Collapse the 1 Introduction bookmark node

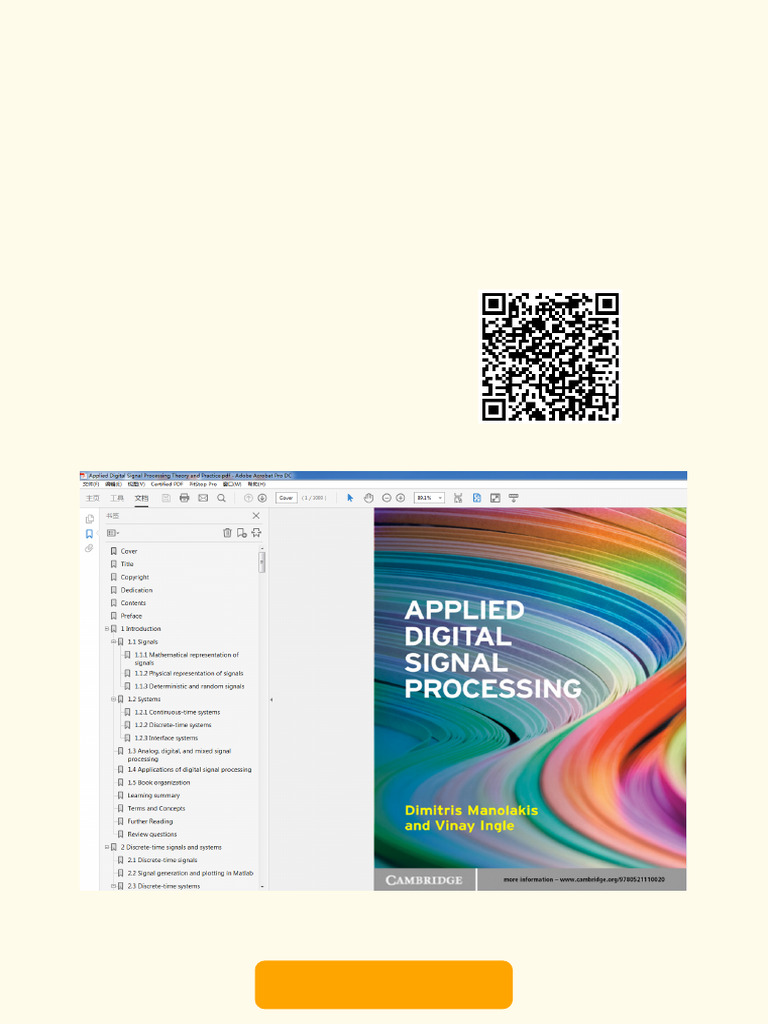(x=107, y=629)
